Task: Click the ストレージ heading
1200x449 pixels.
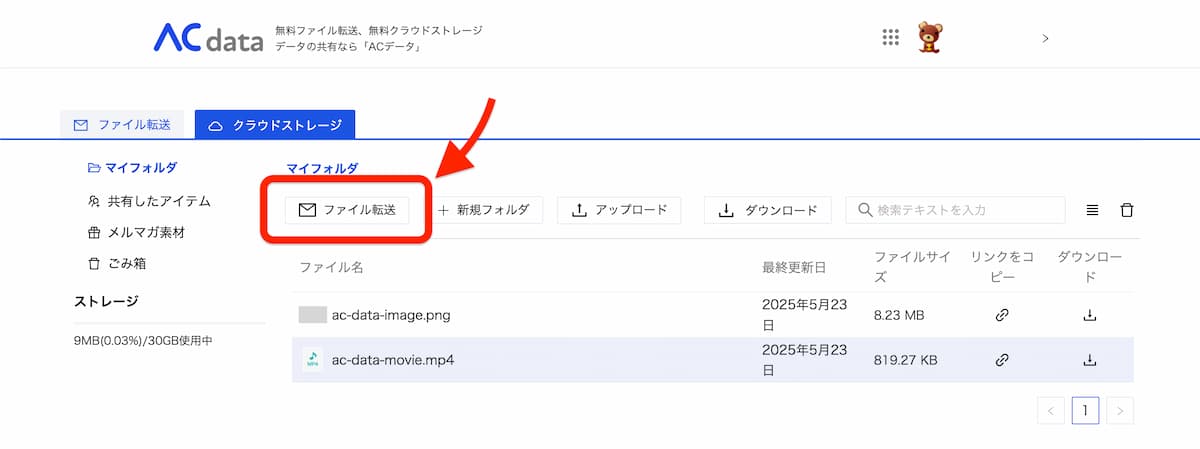Action: pyautogui.click(x=106, y=301)
